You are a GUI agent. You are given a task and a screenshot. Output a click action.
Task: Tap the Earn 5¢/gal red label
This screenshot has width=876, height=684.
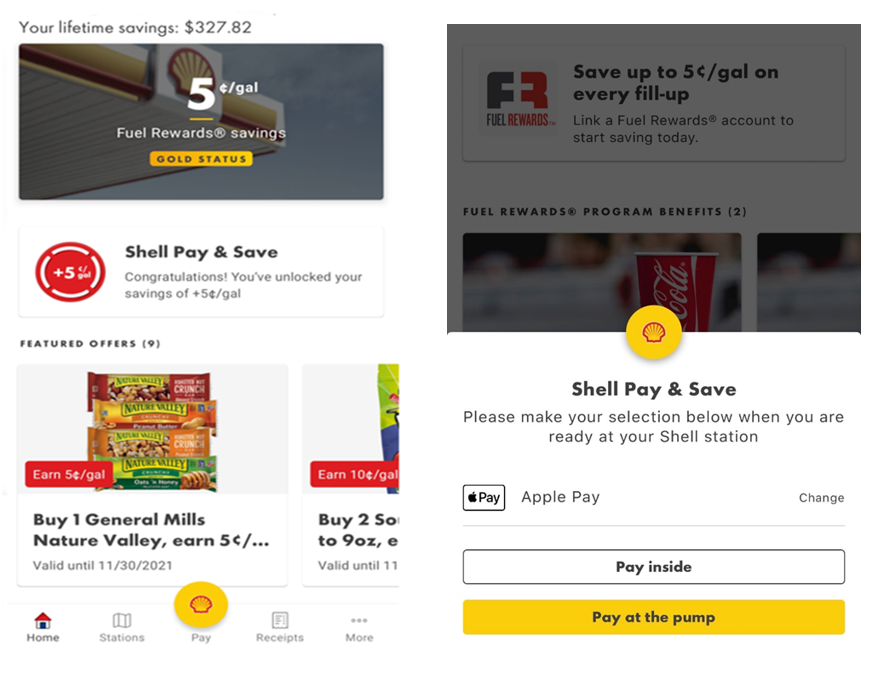[69, 474]
